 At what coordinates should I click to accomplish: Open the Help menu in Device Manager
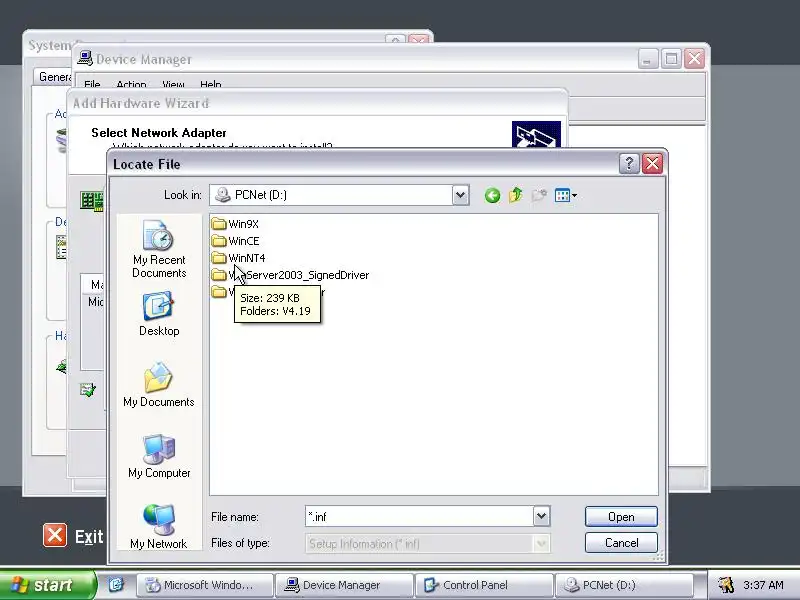[x=211, y=84]
